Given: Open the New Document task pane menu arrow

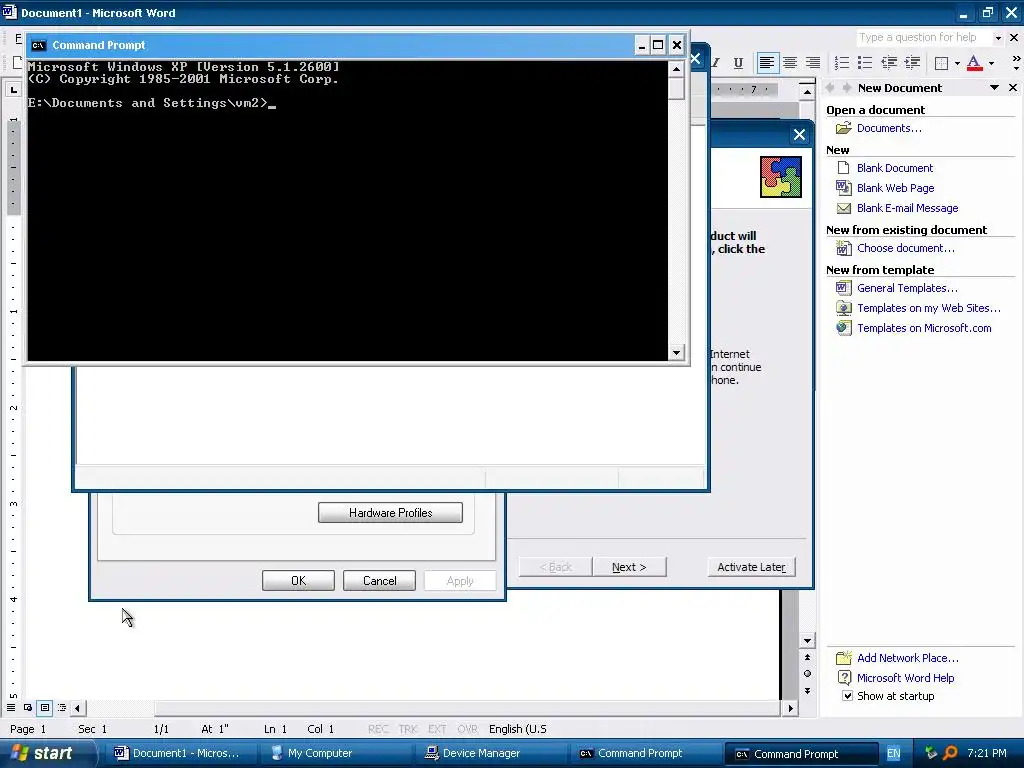Looking at the screenshot, I should (x=994, y=88).
